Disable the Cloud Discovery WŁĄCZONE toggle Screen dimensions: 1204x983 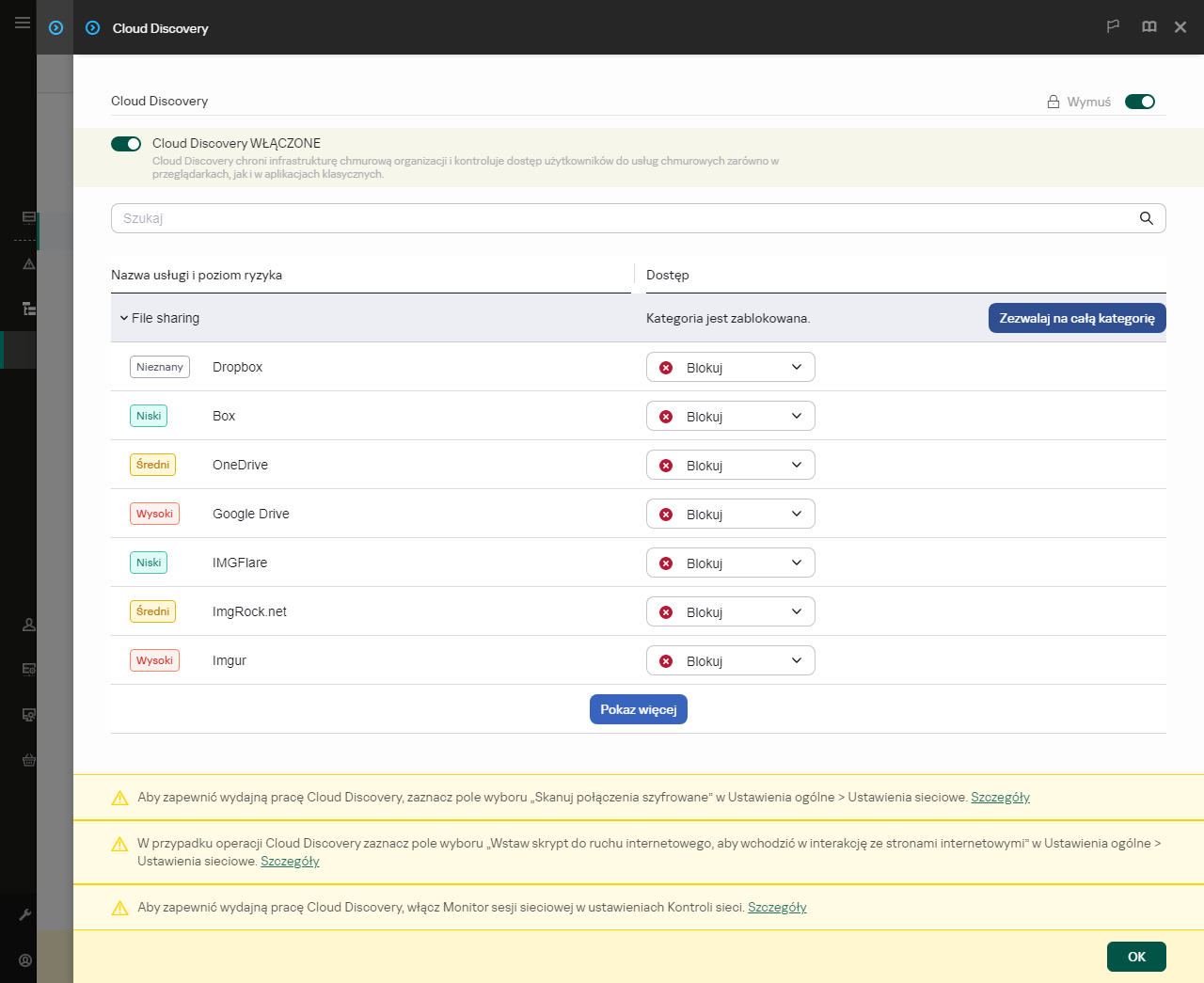[125, 143]
